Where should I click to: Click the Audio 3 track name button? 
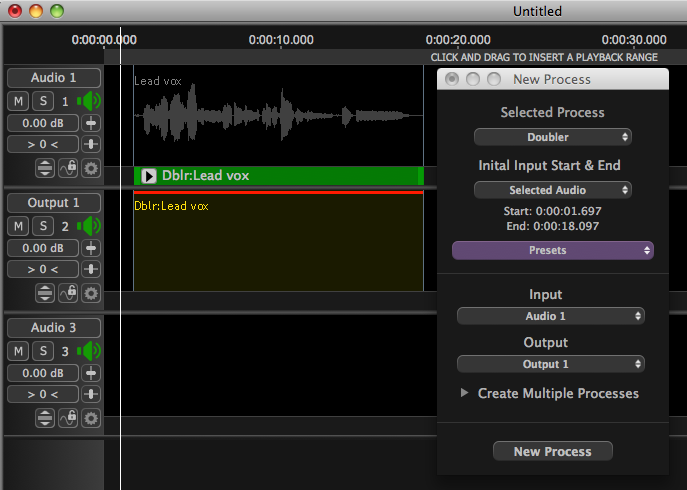(53, 328)
